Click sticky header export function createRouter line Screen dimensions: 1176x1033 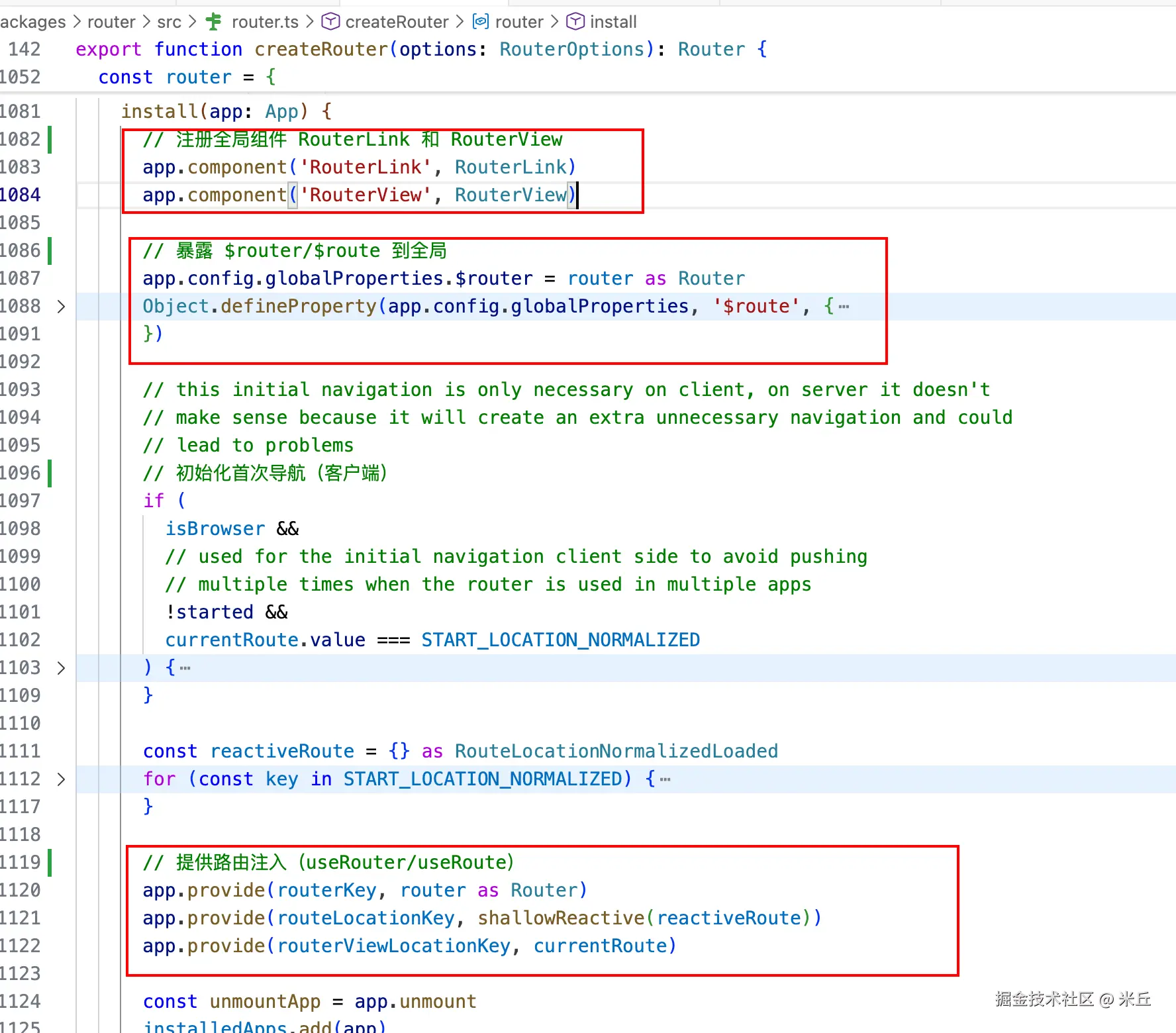click(421, 50)
